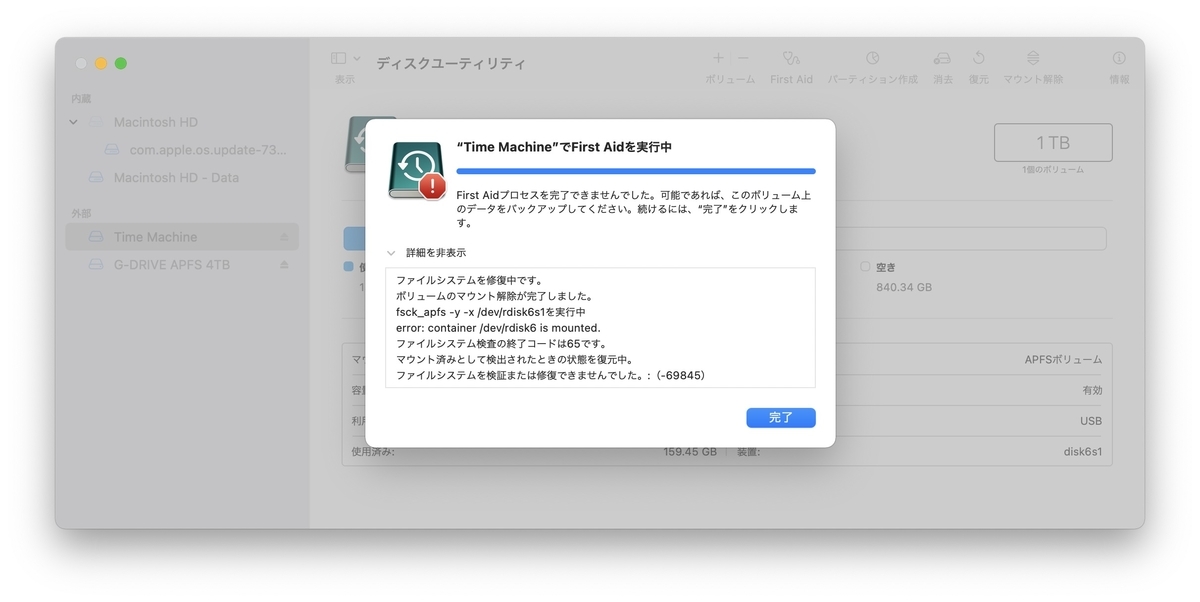The width and height of the screenshot is (1200, 602).
Task: Click the First Aid progress bar
Action: [636, 172]
